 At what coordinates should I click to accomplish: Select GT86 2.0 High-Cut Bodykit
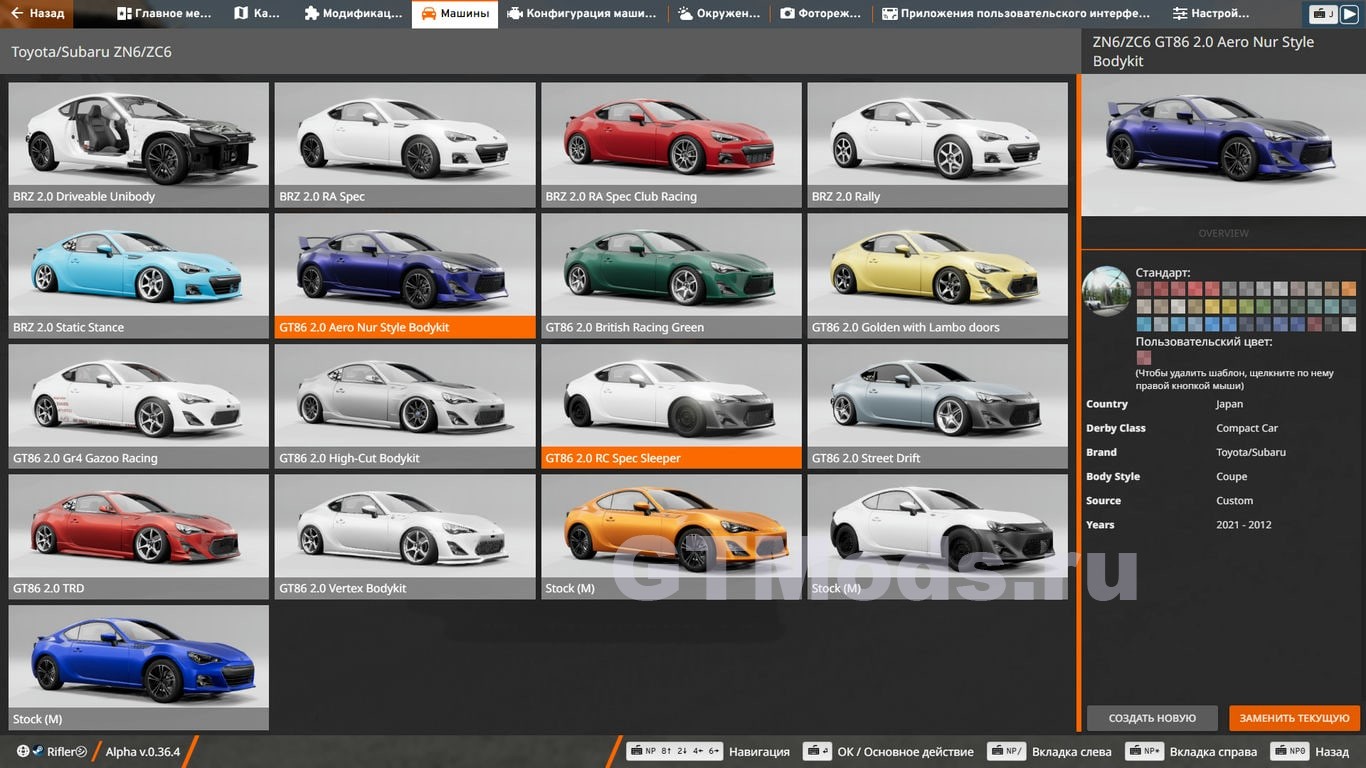click(x=405, y=407)
